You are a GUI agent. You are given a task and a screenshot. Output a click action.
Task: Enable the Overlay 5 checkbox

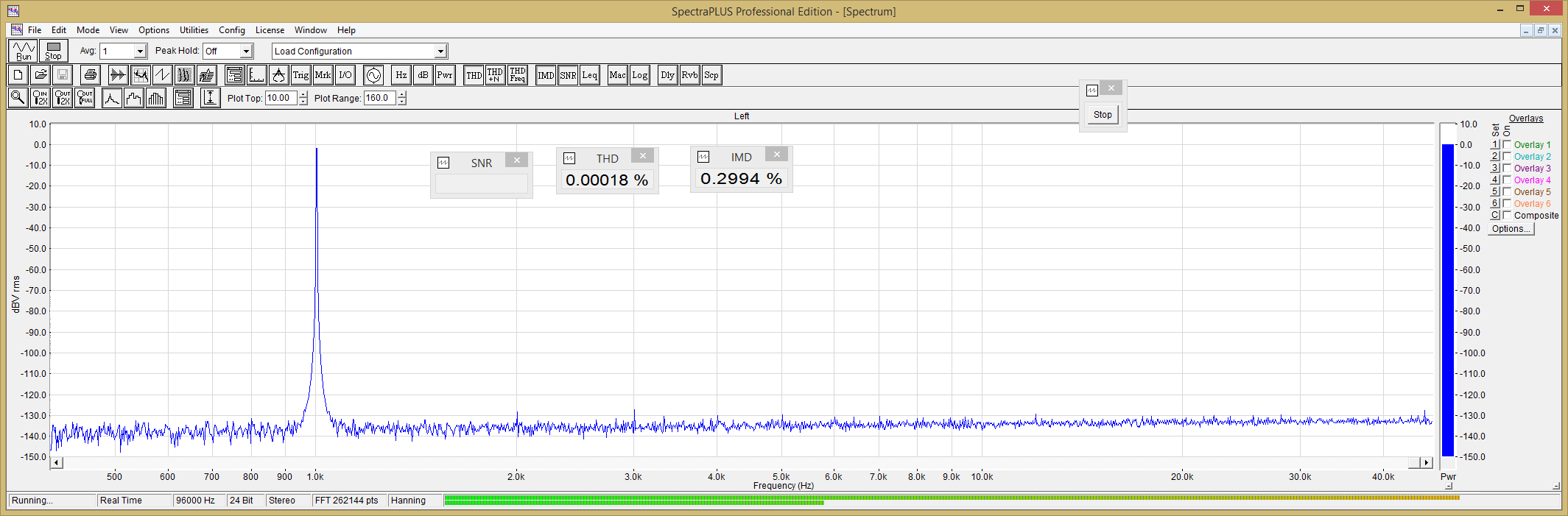(1507, 192)
